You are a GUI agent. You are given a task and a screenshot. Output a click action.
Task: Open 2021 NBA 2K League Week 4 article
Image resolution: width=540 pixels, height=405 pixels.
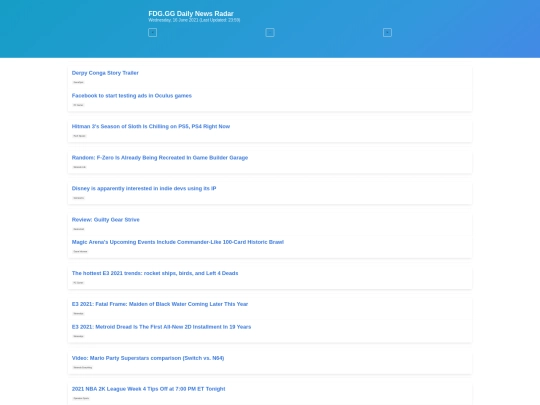148,389
